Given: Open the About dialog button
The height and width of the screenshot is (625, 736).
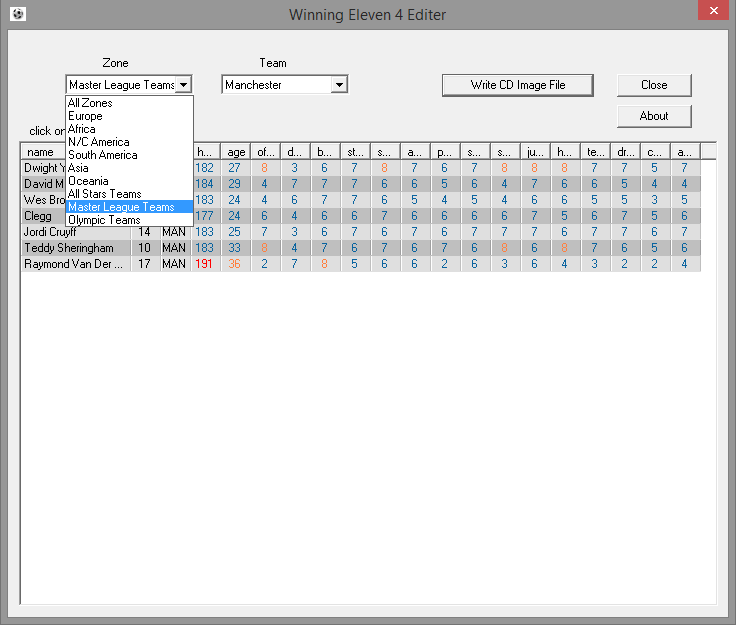Looking at the screenshot, I should click(654, 116).
